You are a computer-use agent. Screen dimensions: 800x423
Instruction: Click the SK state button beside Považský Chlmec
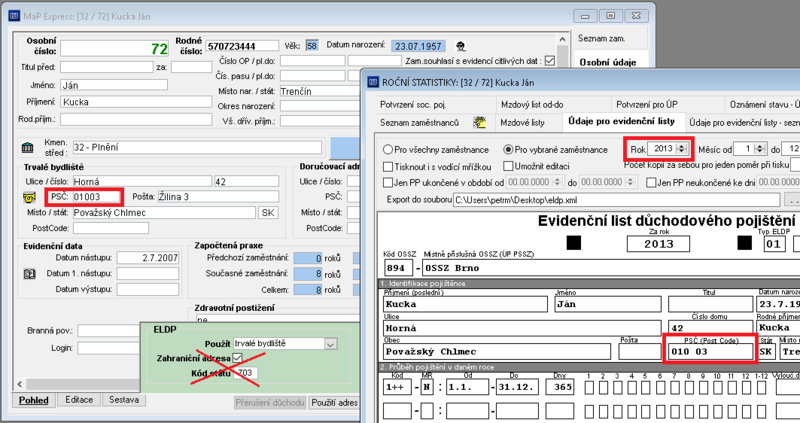[268, 213]
